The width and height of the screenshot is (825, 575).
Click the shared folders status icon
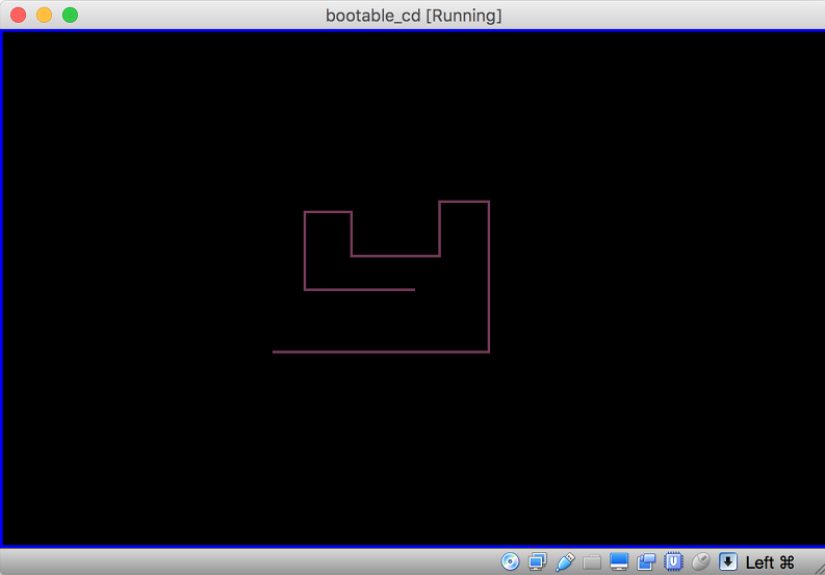click(x=592, y=562)
